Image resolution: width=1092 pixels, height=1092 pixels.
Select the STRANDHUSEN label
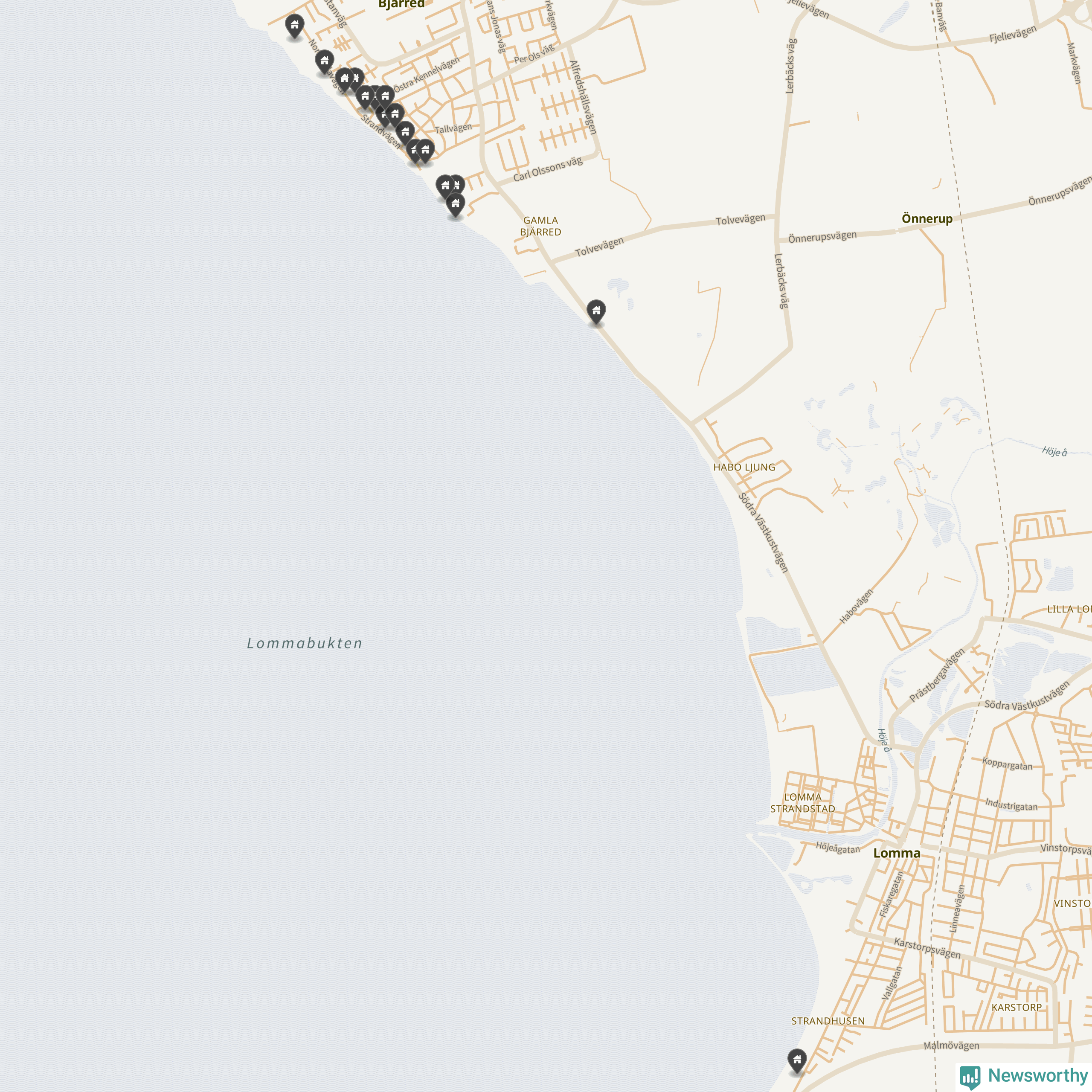click(828, 1021)
